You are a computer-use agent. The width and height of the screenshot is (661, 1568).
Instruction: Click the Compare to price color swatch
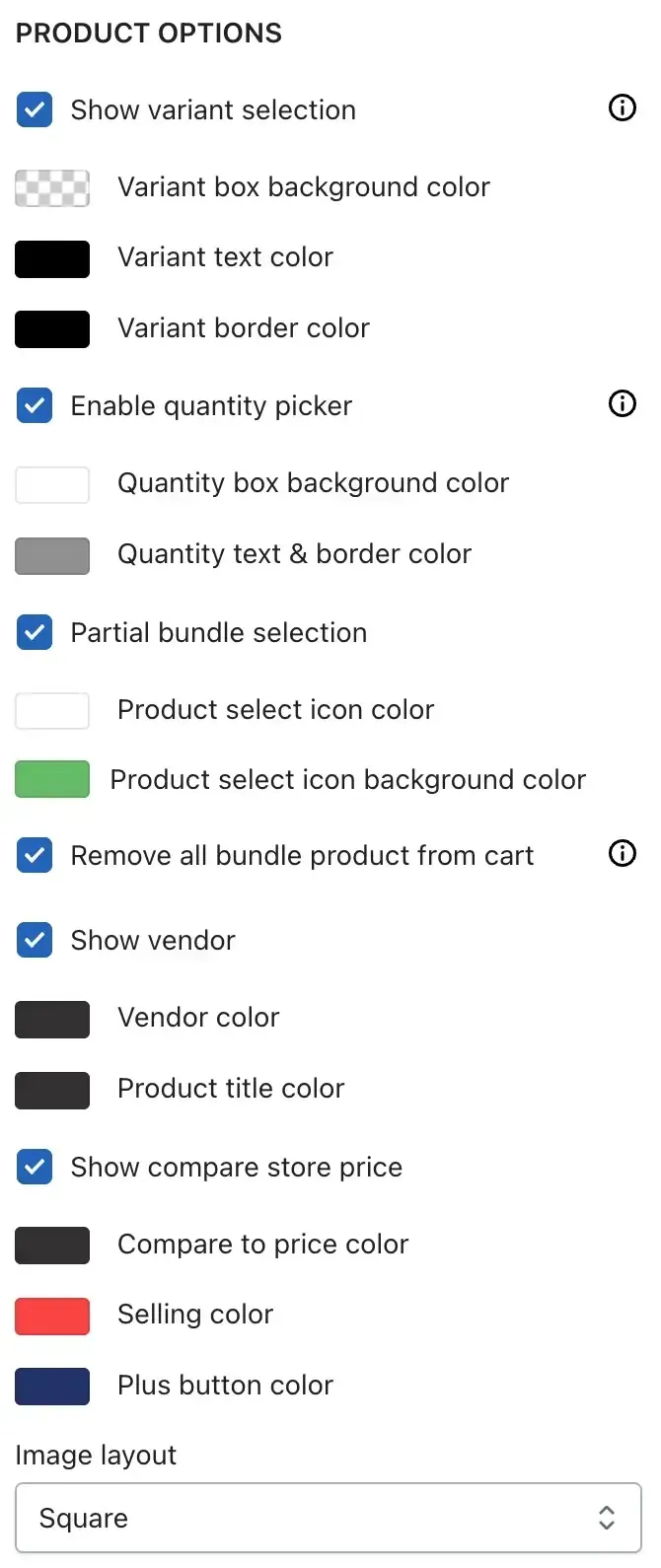pyautogui.click(x=52, y=1245)
